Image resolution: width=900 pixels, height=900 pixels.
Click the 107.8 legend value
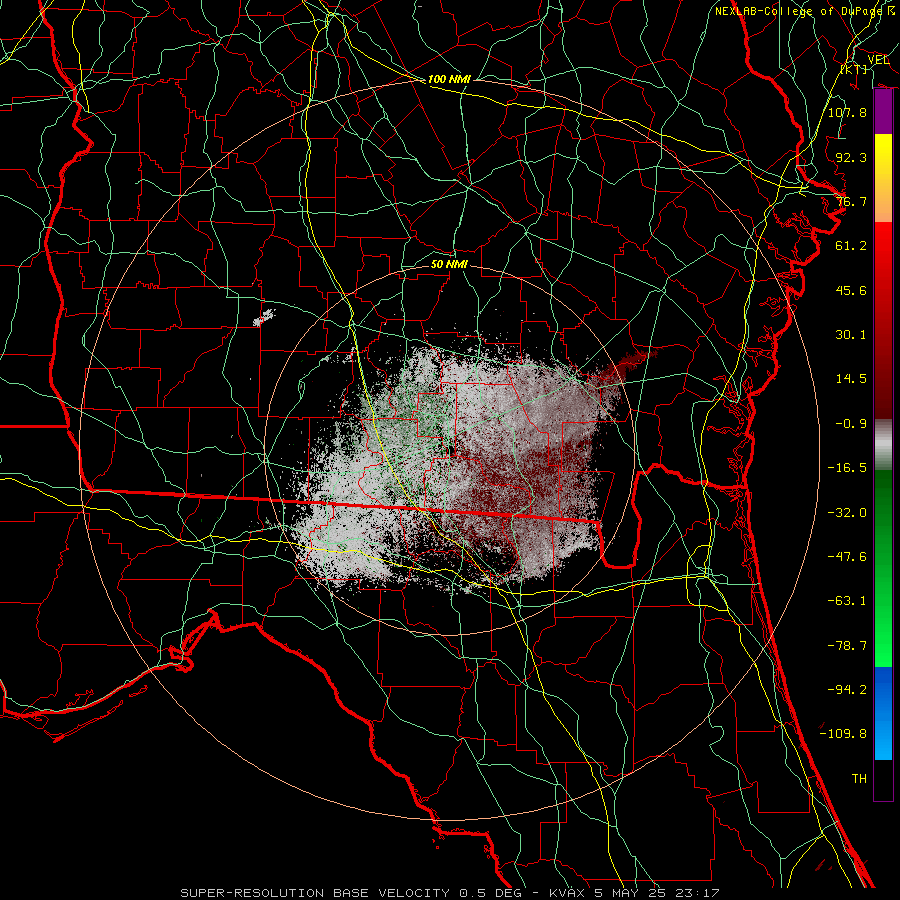847,112
